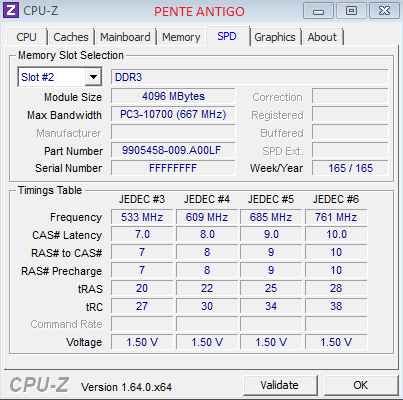This screenshot has width=403, height=400.
Task: Click the empty SPD Ext. field
Action: [350, 150]
